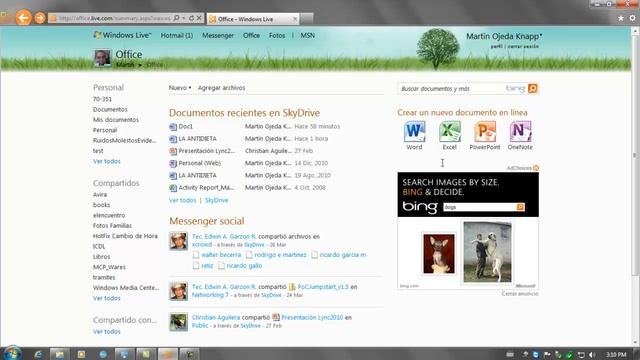Click the Personal (Web) OneNote file icon
The width and height of the screenshot is (640, 360).
point(173,164)
